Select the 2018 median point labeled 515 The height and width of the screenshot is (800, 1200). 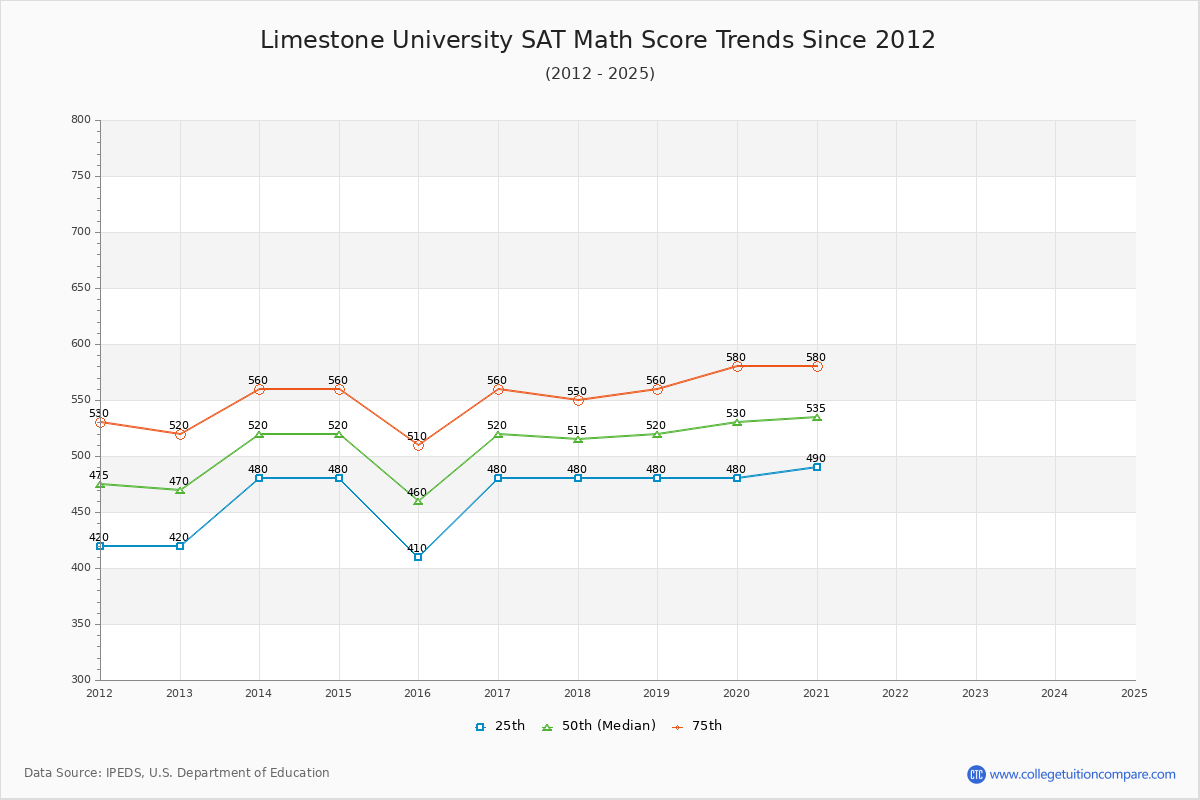coord(578,439)
